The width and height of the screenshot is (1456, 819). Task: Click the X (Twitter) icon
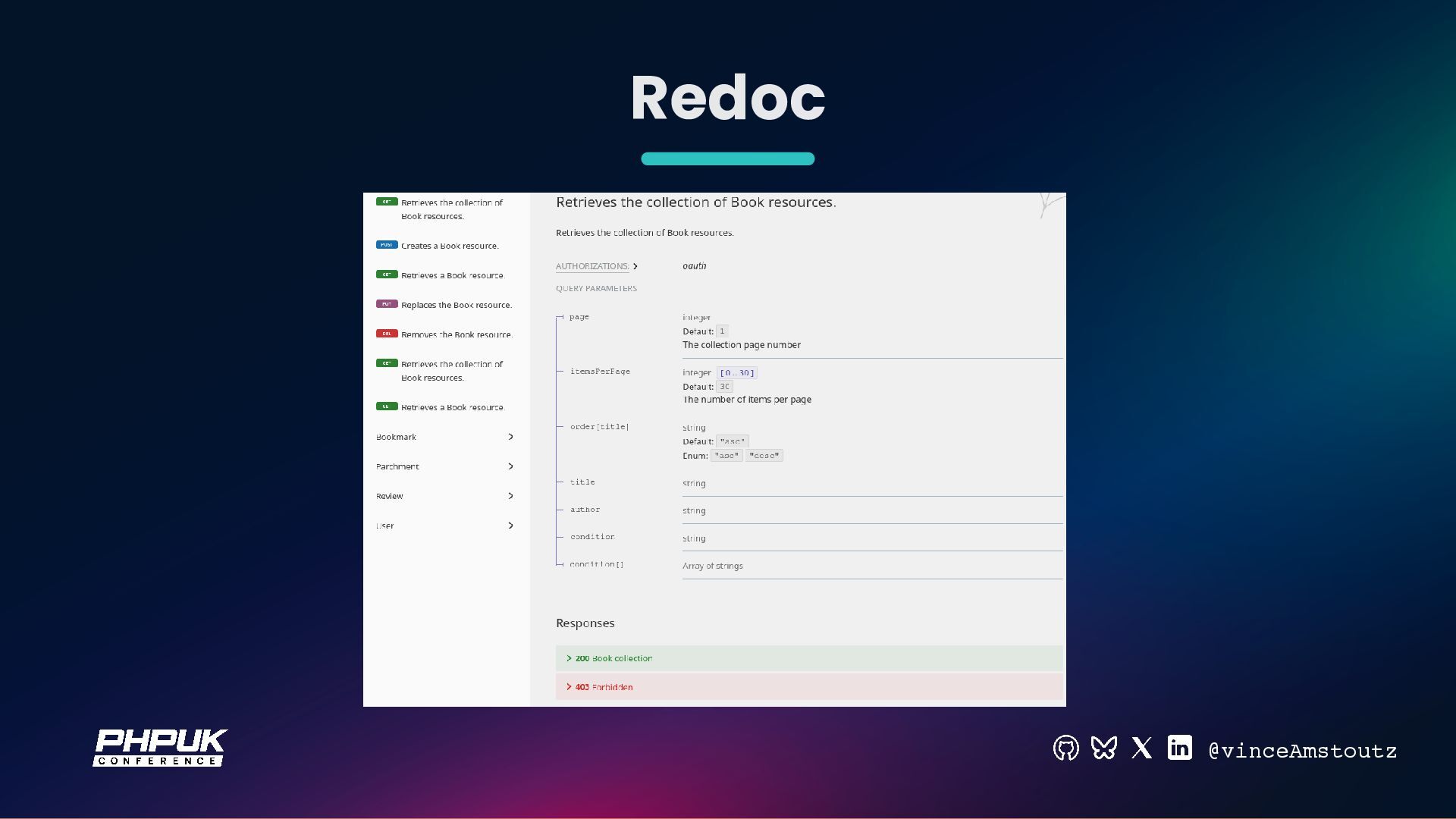[x=1141, y=748]
